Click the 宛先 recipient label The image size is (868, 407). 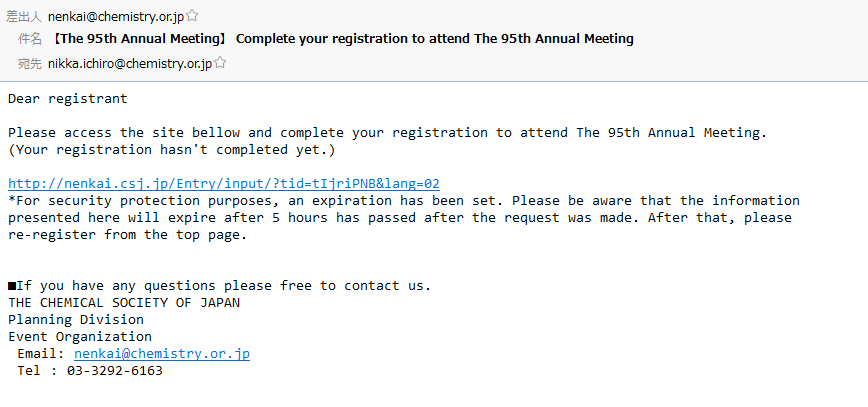pos(29,64)
